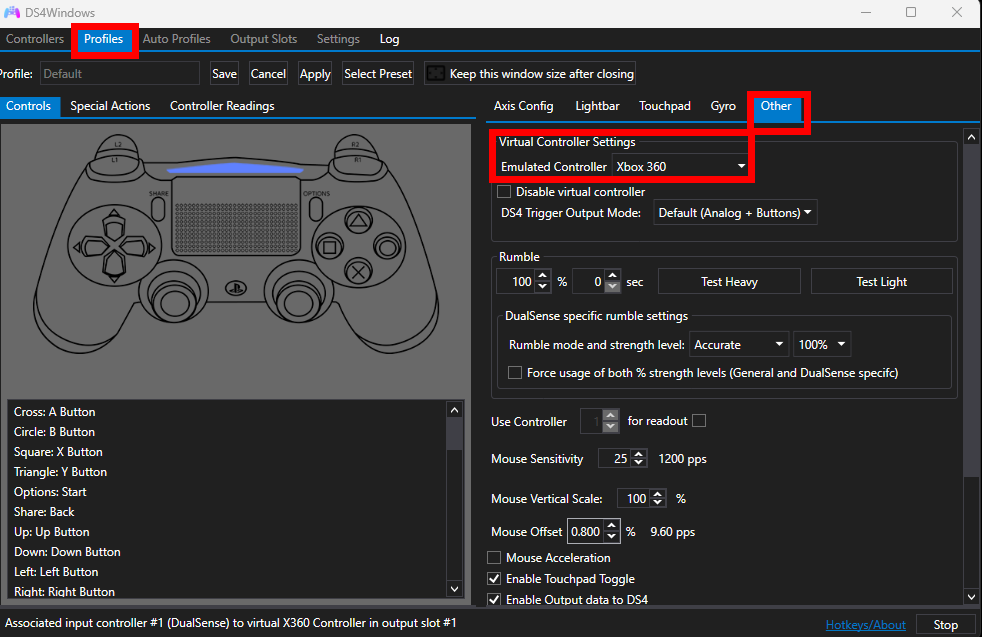Enable Mouse Acceleration checkbox
The height and width of the screenshot is (637, 982).
pos(494,557)
